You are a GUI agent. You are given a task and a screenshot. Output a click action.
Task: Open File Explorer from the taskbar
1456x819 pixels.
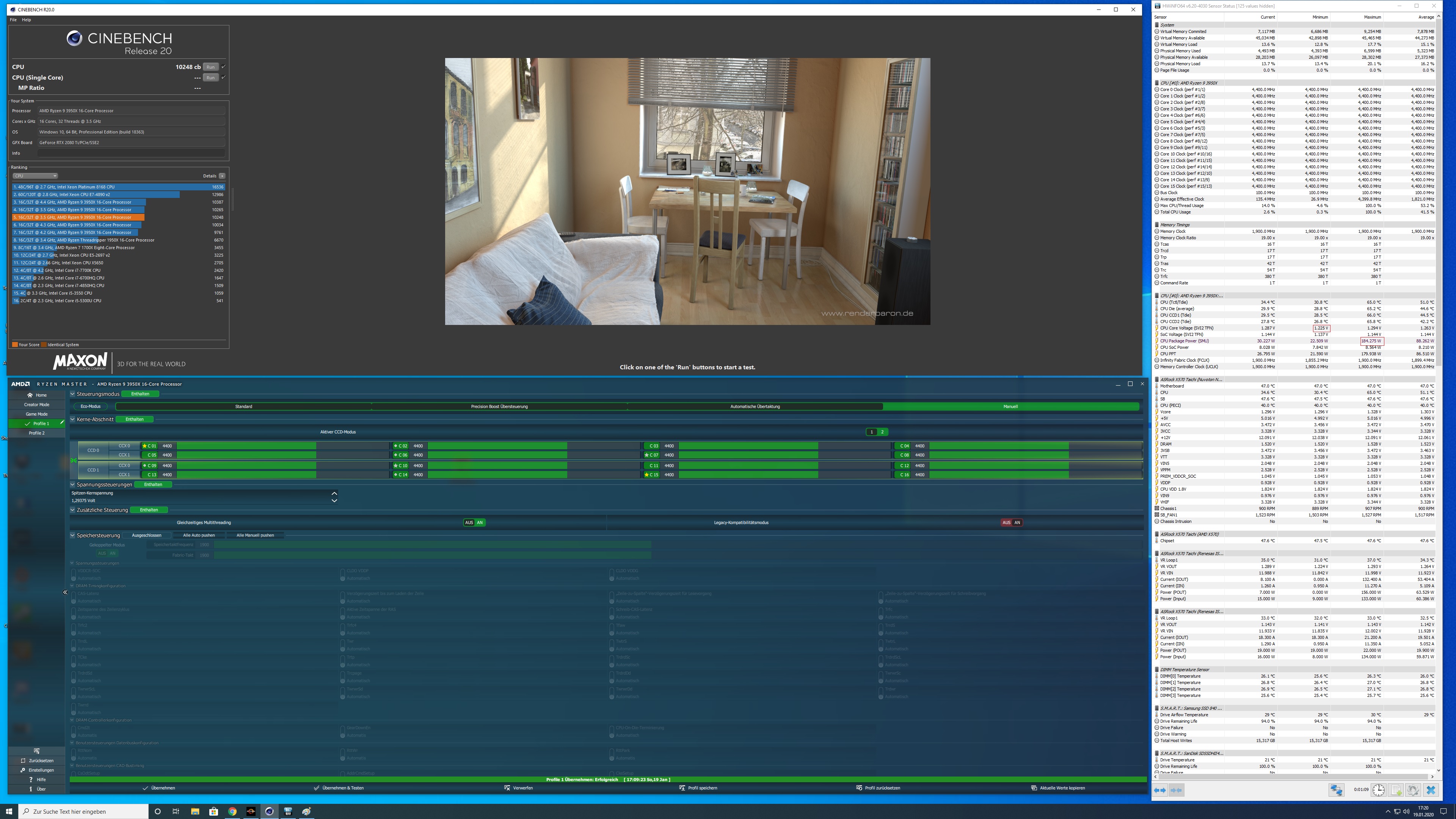(195, 811)
